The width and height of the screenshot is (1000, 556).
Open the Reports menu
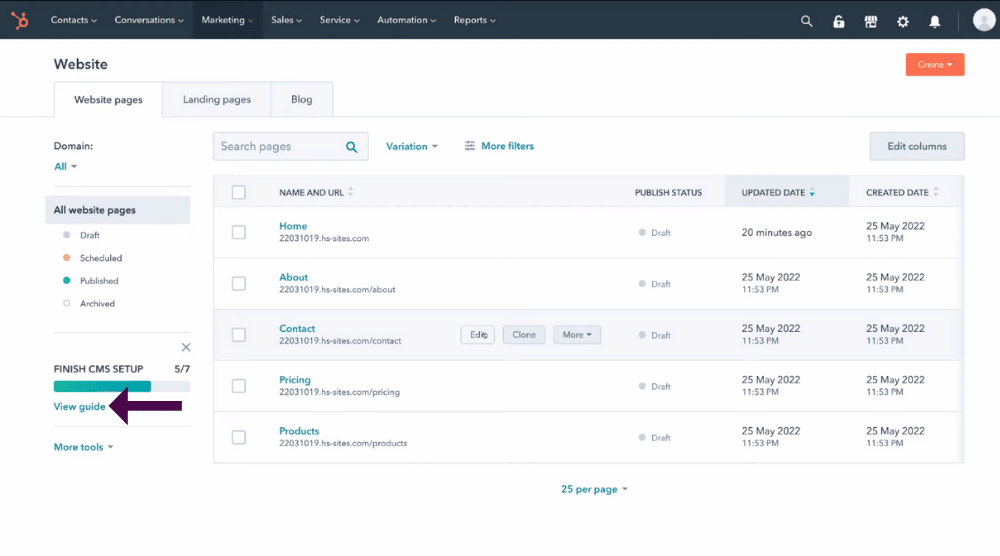474,20
